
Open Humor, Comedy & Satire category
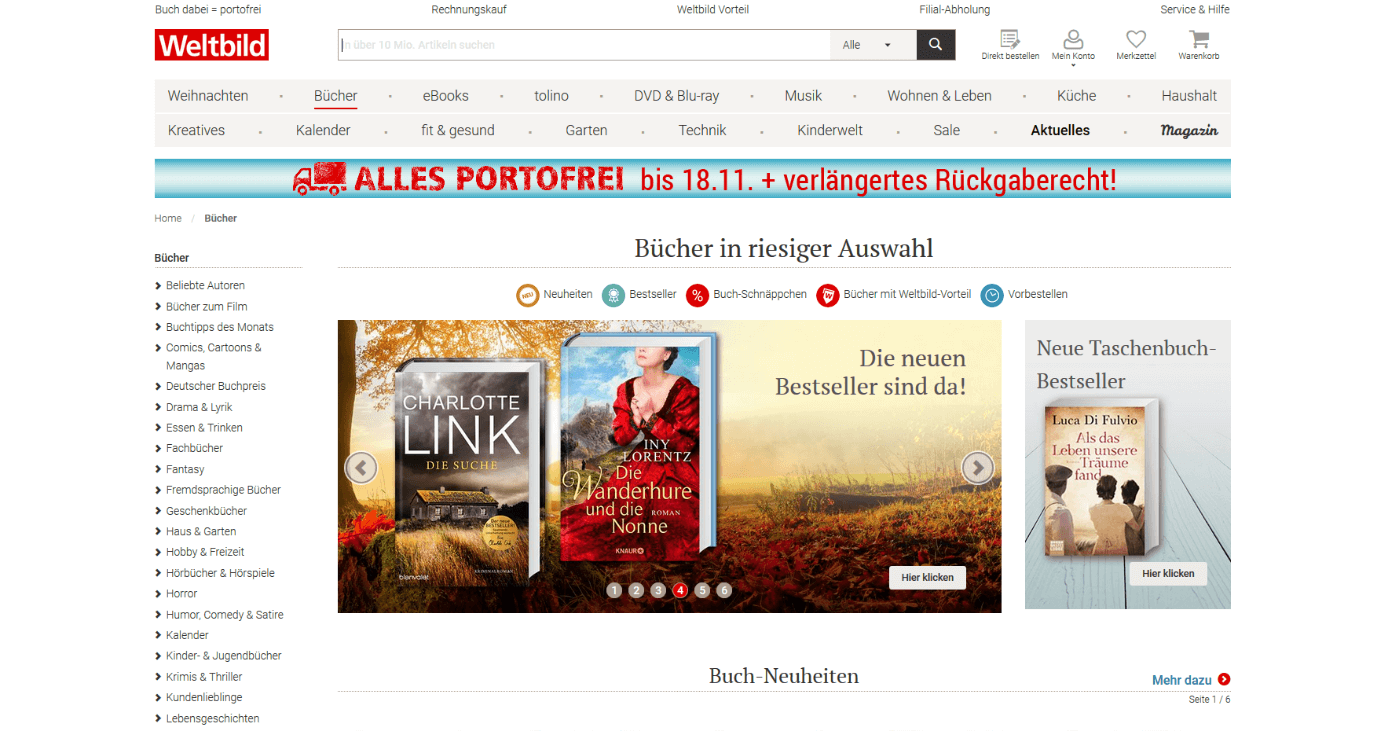225,615
